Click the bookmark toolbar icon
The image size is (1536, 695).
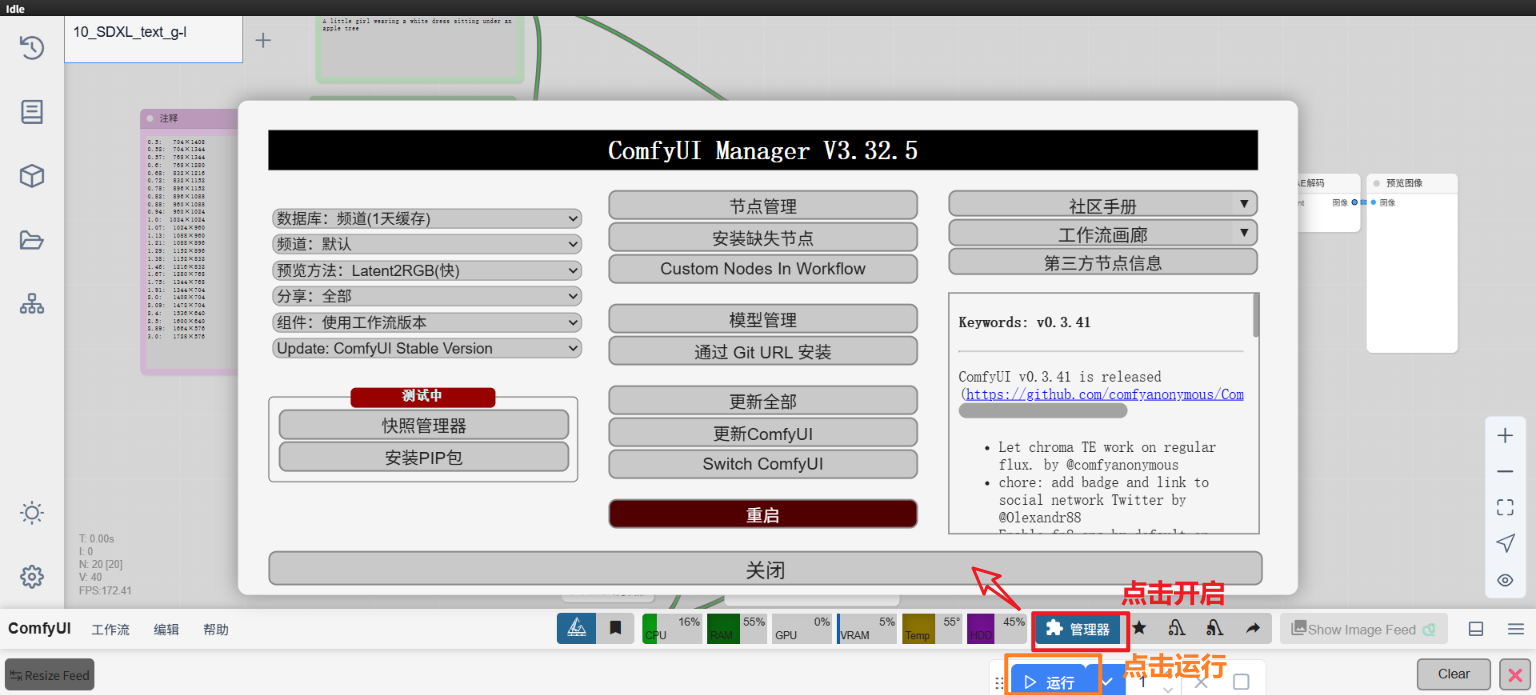tap(616, 628)
